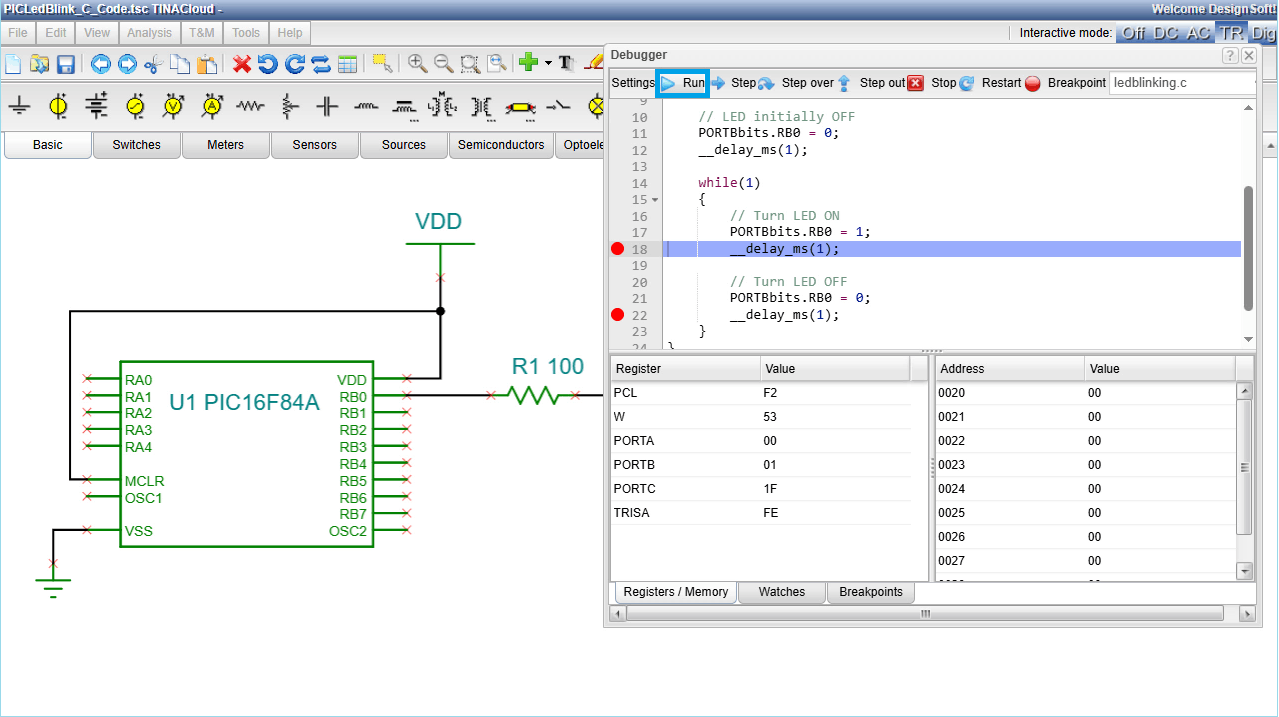This screenshot has height=717, width=1279.
Task: Click the blue right arrow icon
Action: [127, 64]
